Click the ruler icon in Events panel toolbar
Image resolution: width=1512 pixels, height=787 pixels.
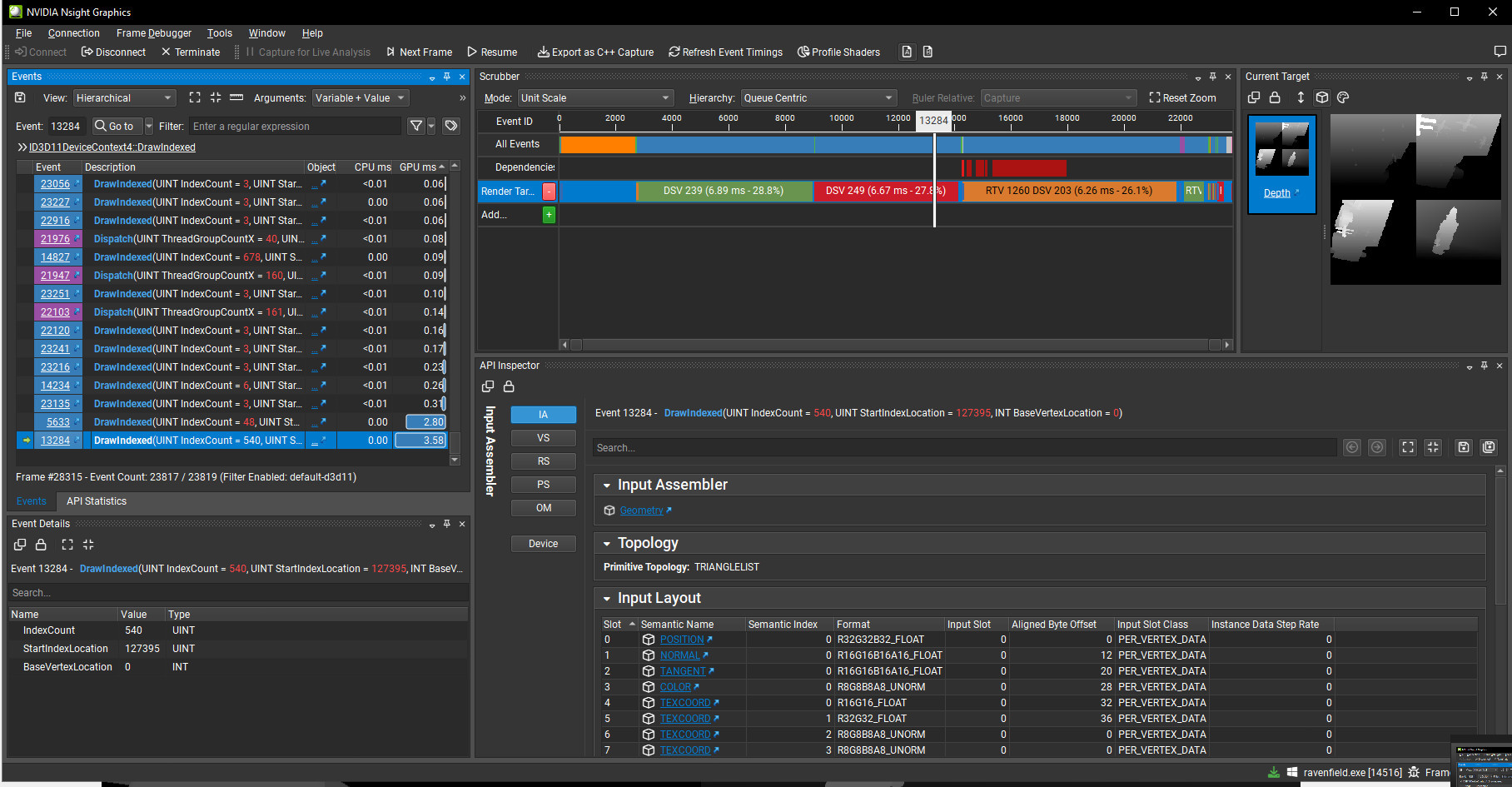[236, 97]
